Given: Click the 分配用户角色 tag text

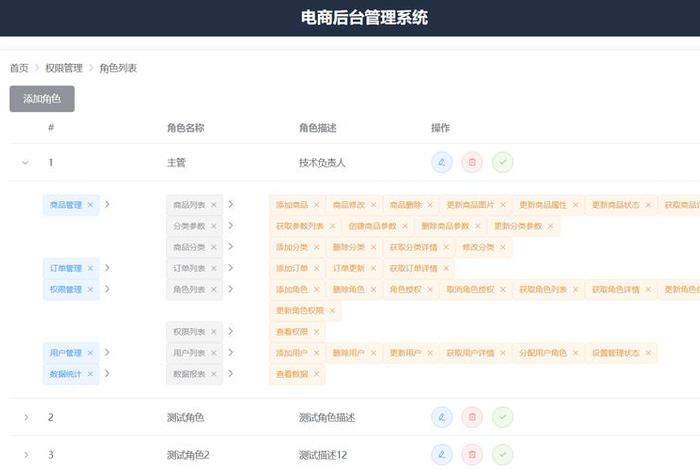Looking at the screenshot, I should pos(543,353).
